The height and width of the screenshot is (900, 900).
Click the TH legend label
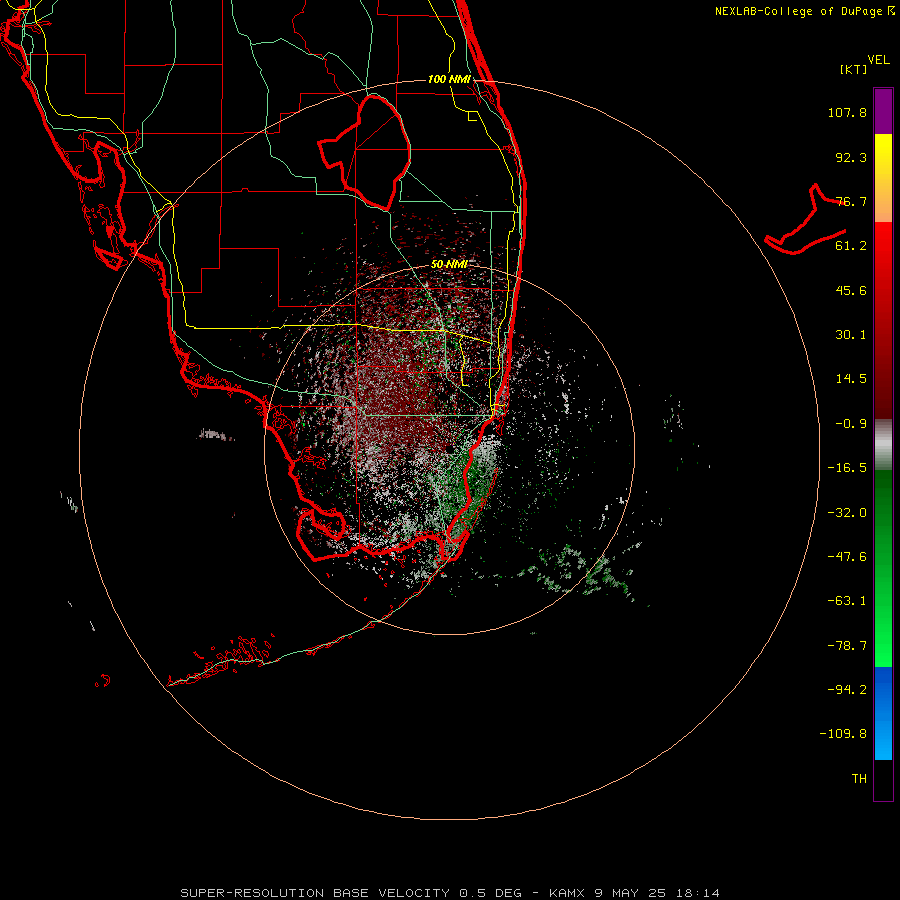(x=859, y=779)
